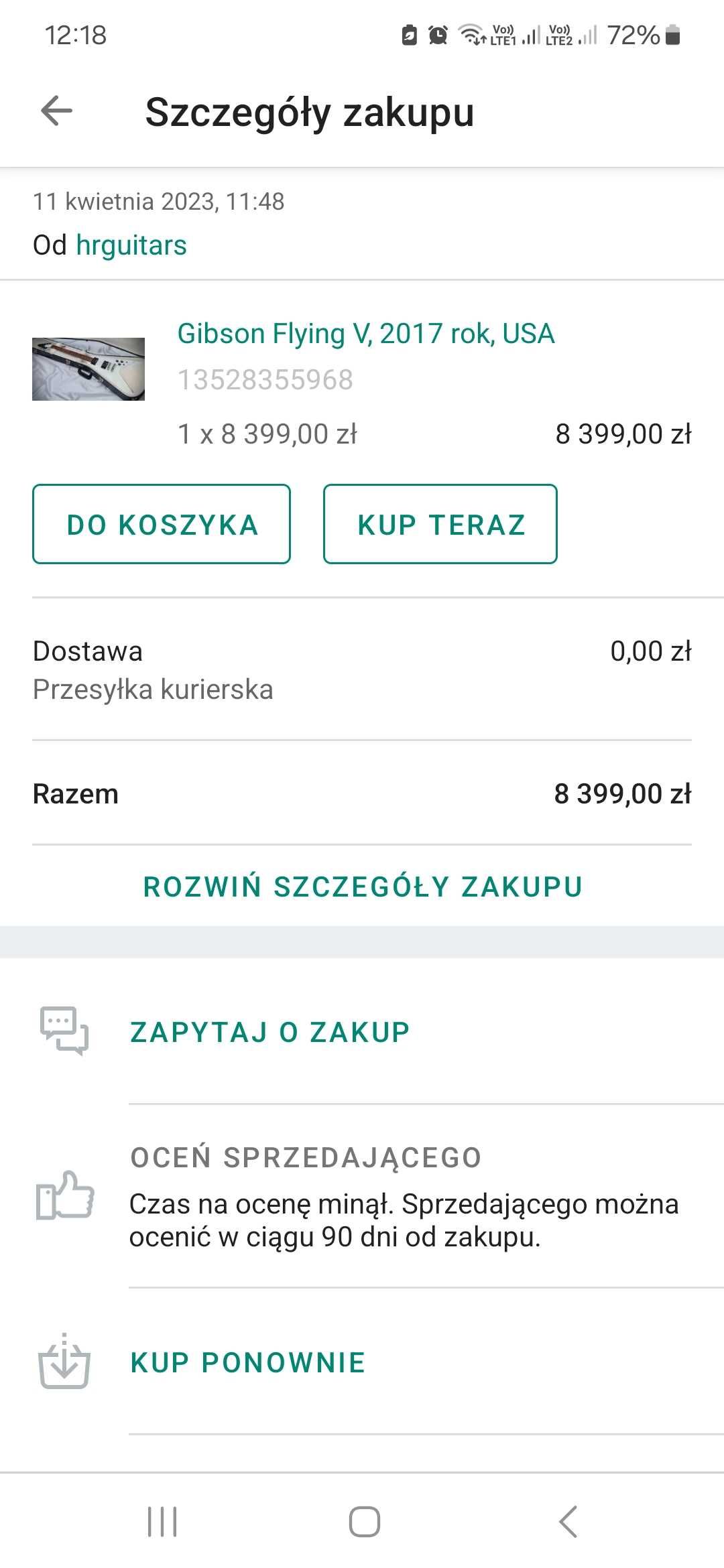Tap the Android home button
The height and width of the screenshot is (1568, 724).
364,1521
